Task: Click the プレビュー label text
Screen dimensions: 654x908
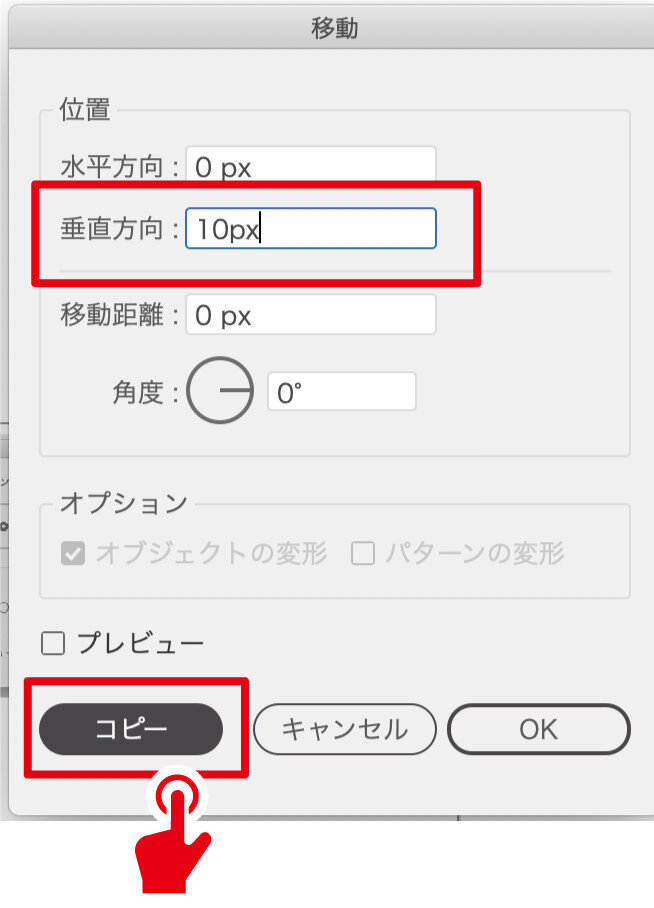Action: click(140, 642)
